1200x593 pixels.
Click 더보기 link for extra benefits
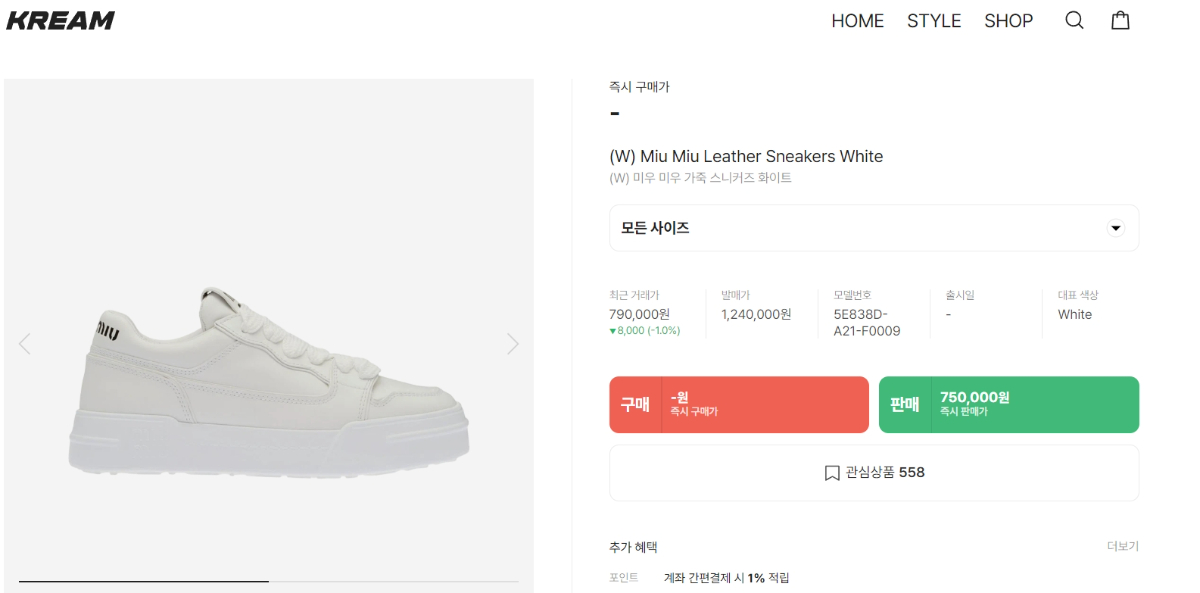[x=1122, y=546]
